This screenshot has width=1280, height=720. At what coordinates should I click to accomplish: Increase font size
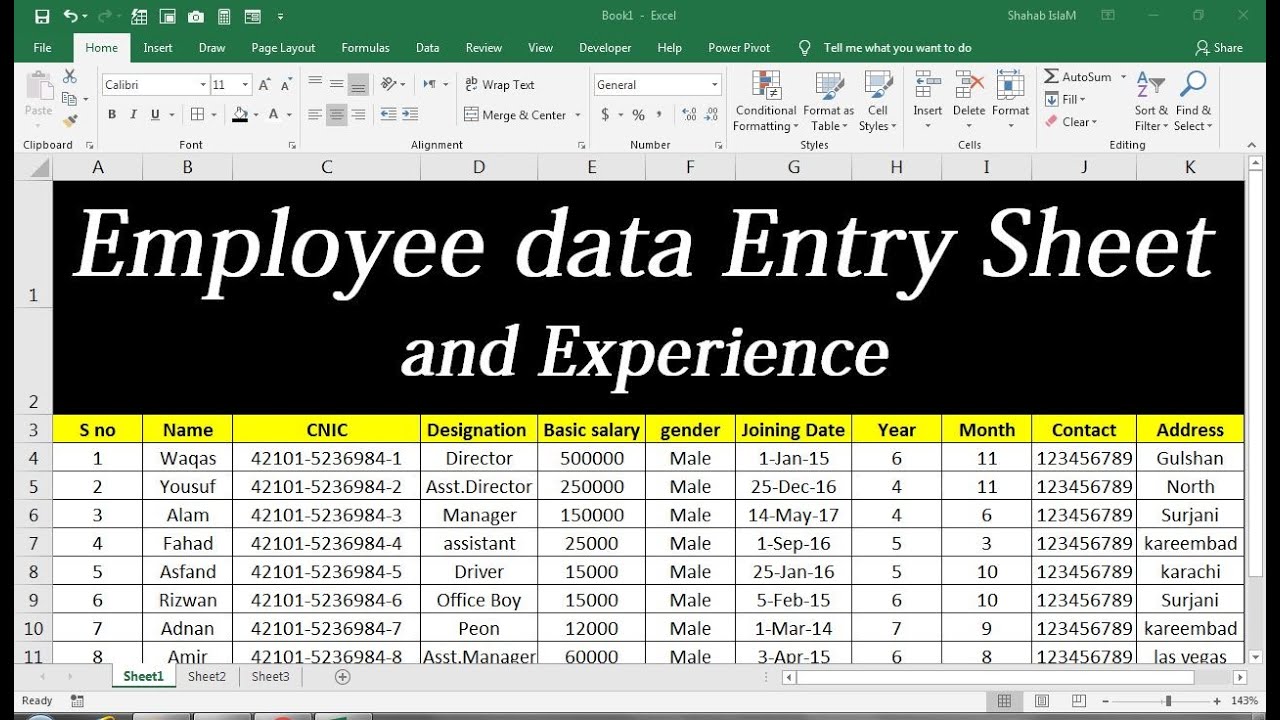click(264, 85)
